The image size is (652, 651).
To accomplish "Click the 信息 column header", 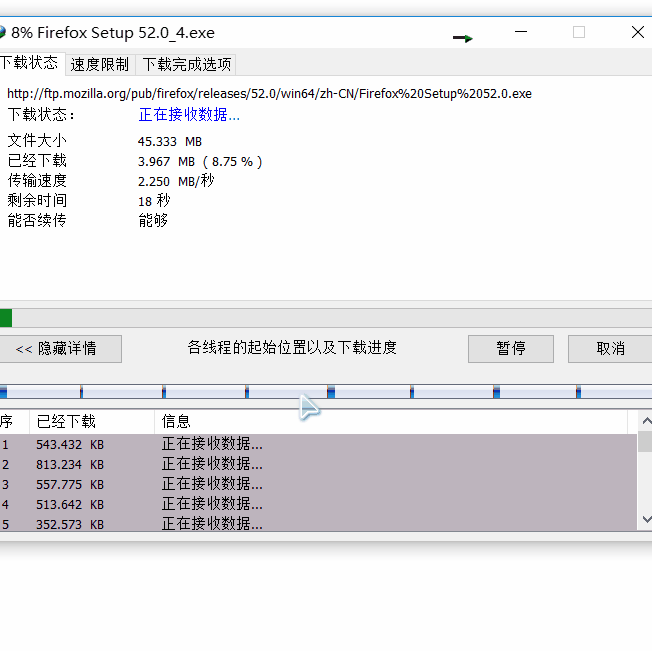I will tap(391, 422).
